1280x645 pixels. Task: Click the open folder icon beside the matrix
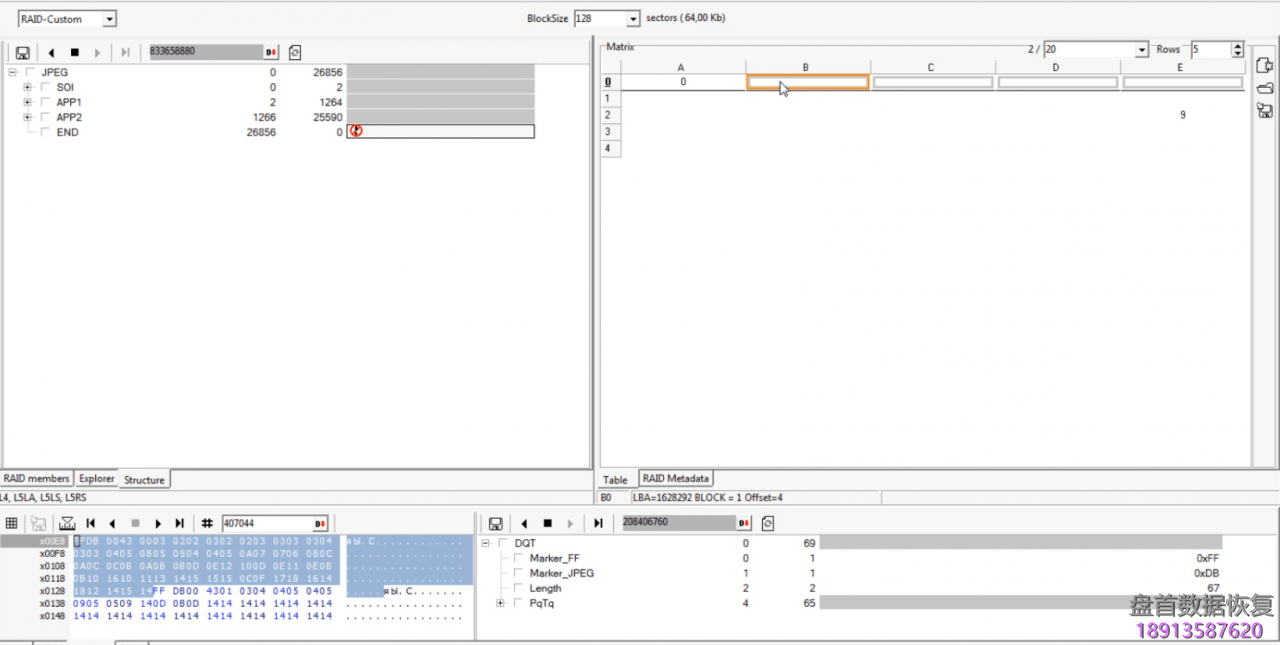click(x=1264, y=88)
